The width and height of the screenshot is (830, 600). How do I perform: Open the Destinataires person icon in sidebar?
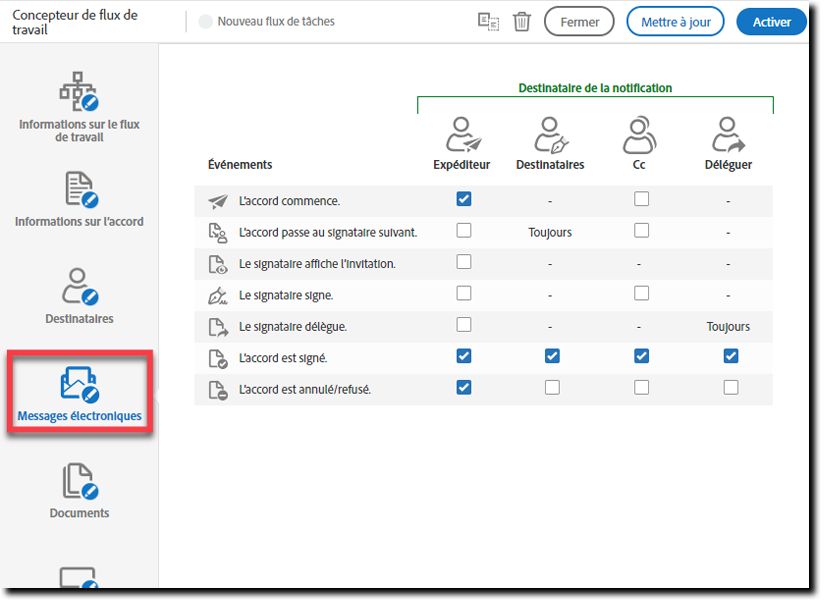pos(80,286)
